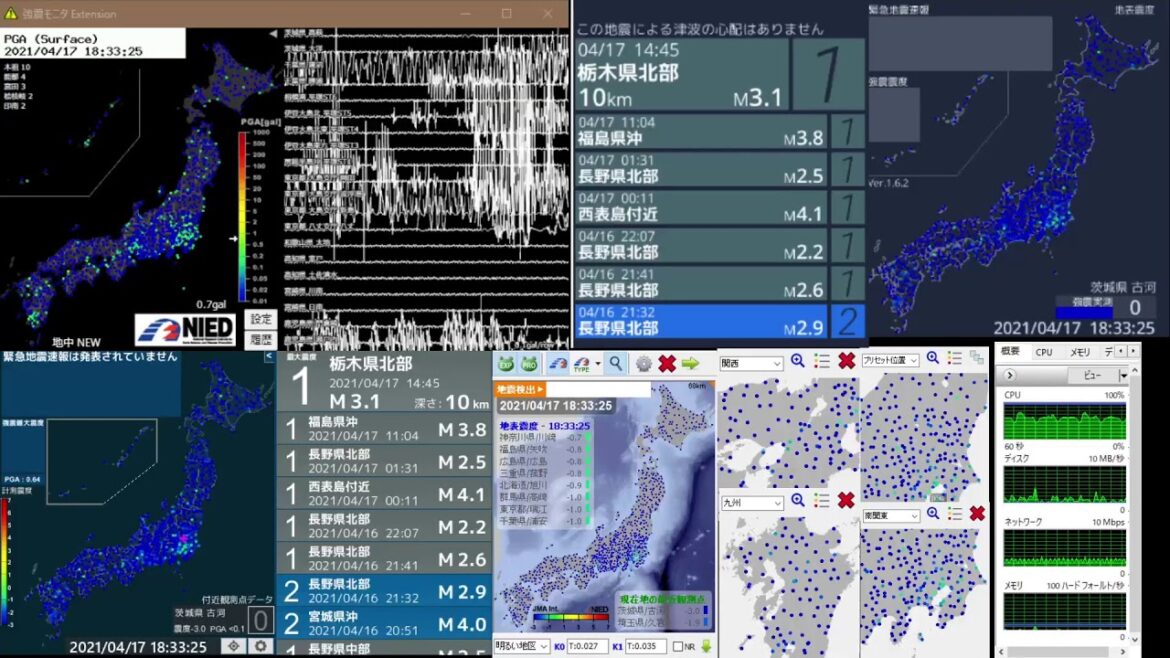
Task: Click the PRO frog icon in EqWatch toolbar
Action: tap(529, 363)
